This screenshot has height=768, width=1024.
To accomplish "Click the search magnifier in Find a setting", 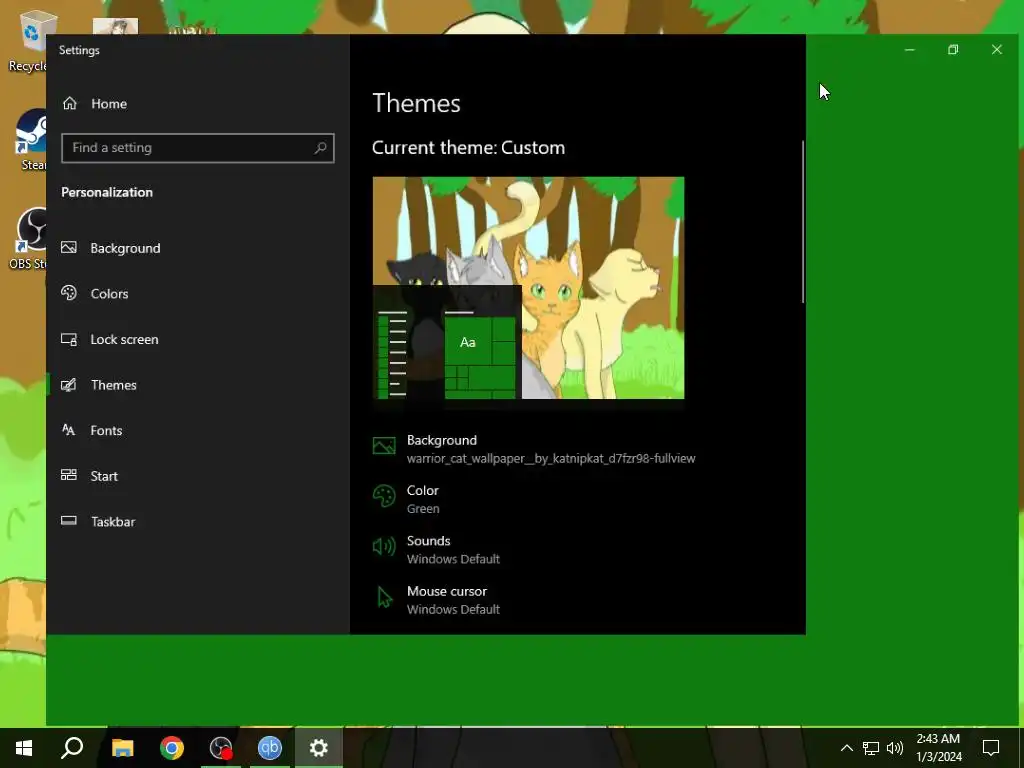I will 320,148.
